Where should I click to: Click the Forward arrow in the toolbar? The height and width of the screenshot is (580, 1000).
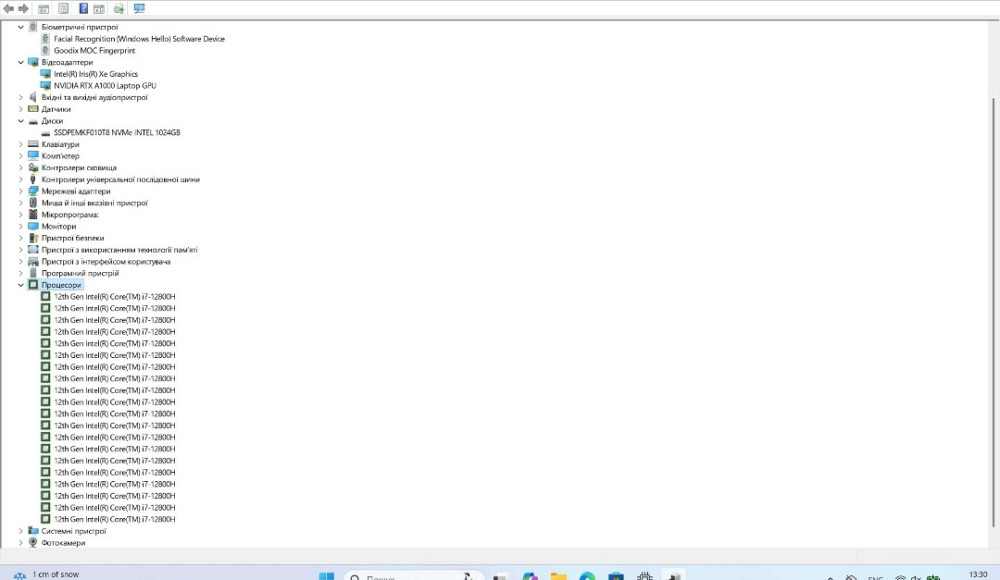click(22, 8)
